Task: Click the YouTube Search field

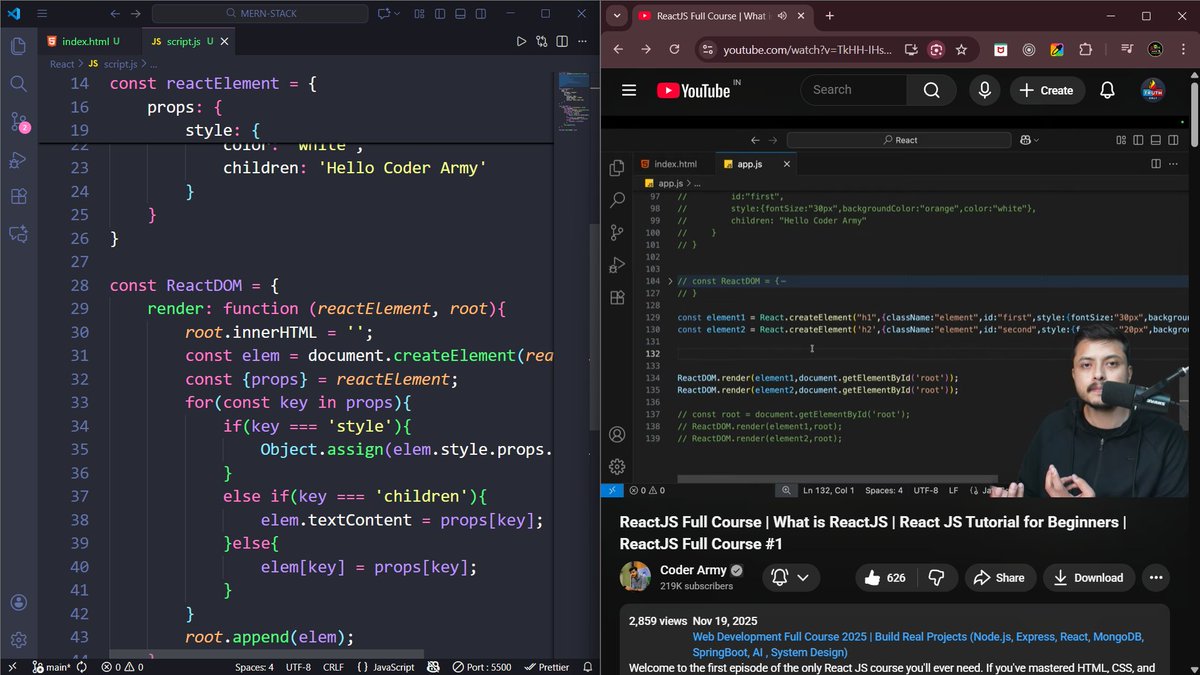Action: click(x=853, y=90)
